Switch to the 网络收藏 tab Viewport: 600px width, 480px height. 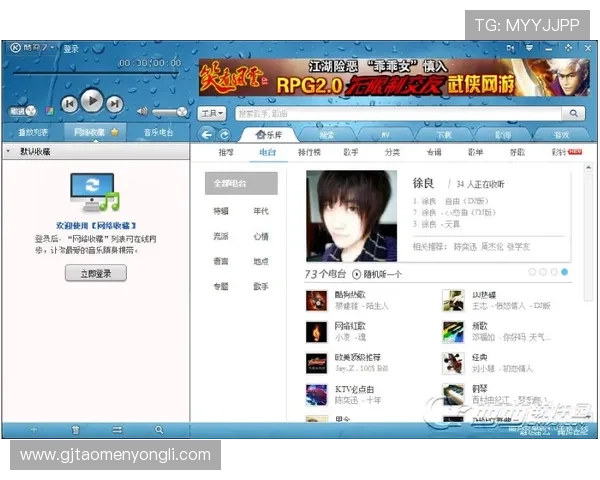coord(95,132)
